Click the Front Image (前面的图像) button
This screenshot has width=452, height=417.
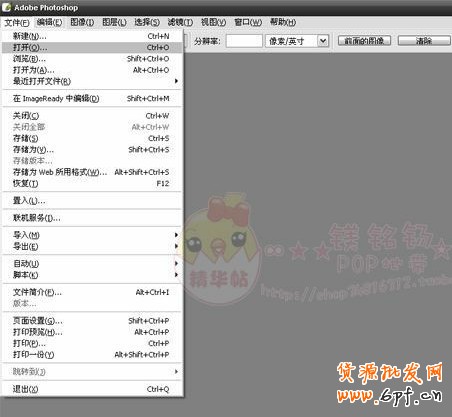(364, 41)
